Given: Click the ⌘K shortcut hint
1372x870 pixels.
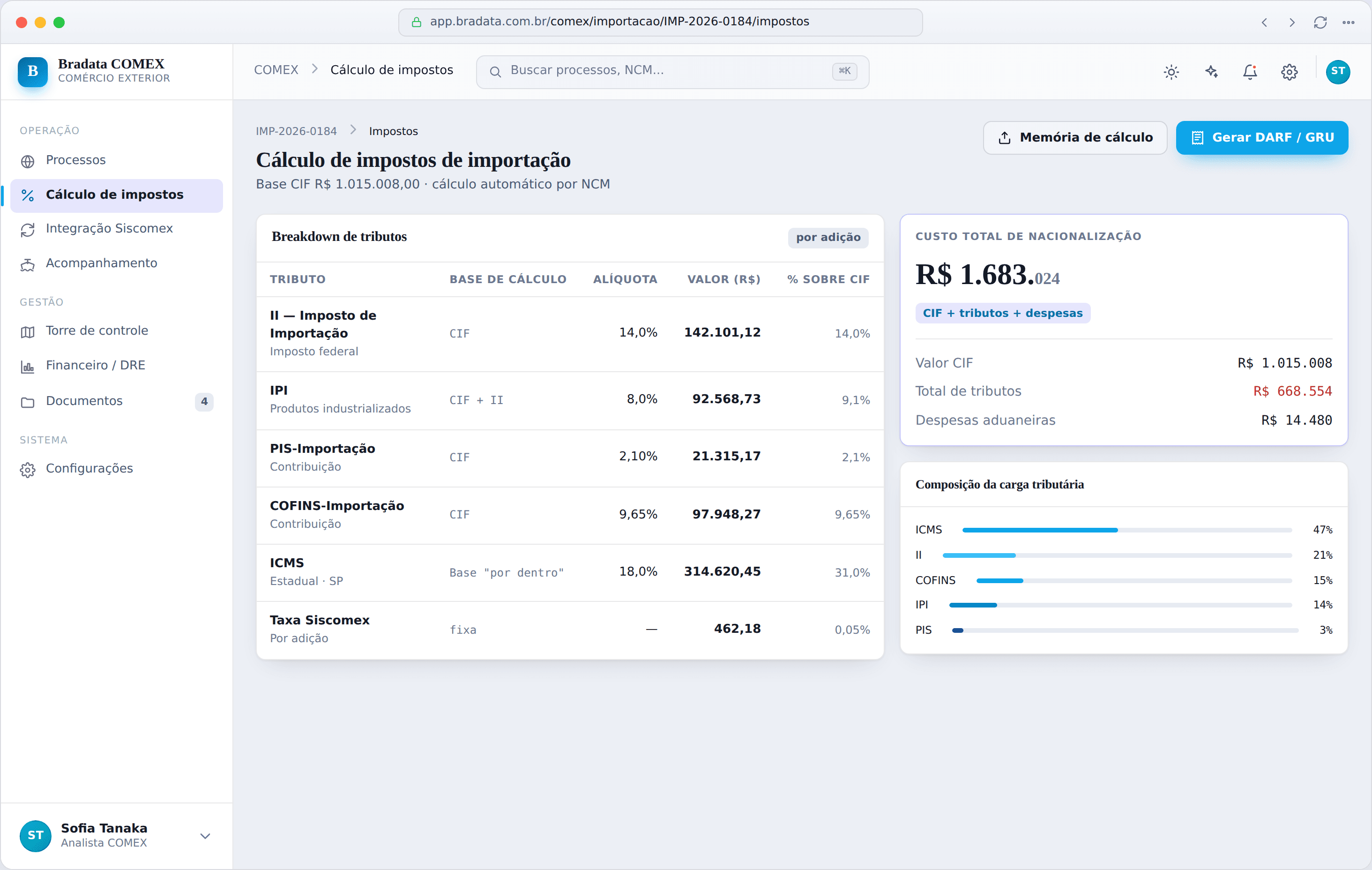Looking at the screenshot, I should 844,71.
